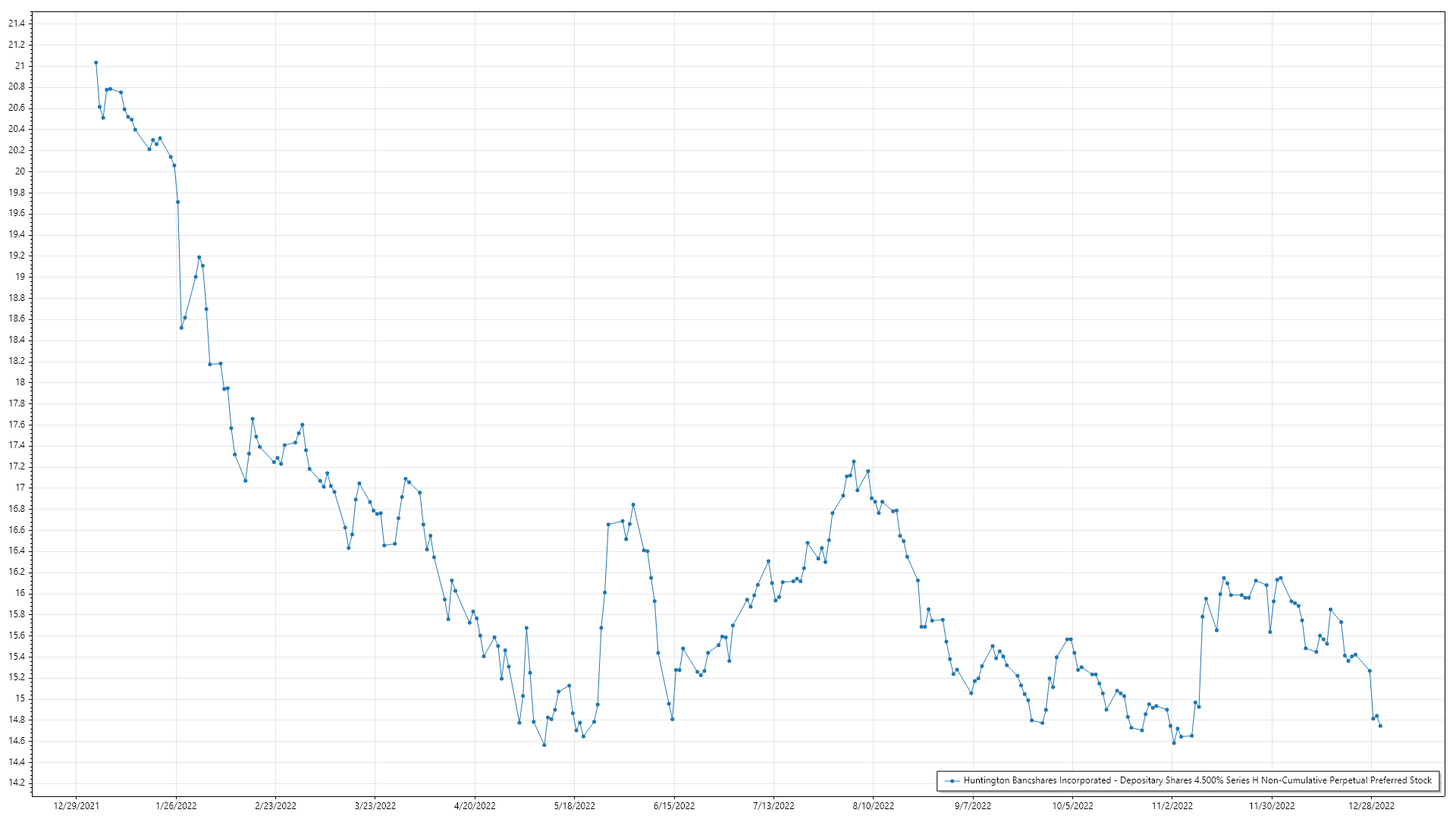Click the 5/18/2022 x-axis date label
The height and width of the screenshot is (819, 1456).
[574, 806]
